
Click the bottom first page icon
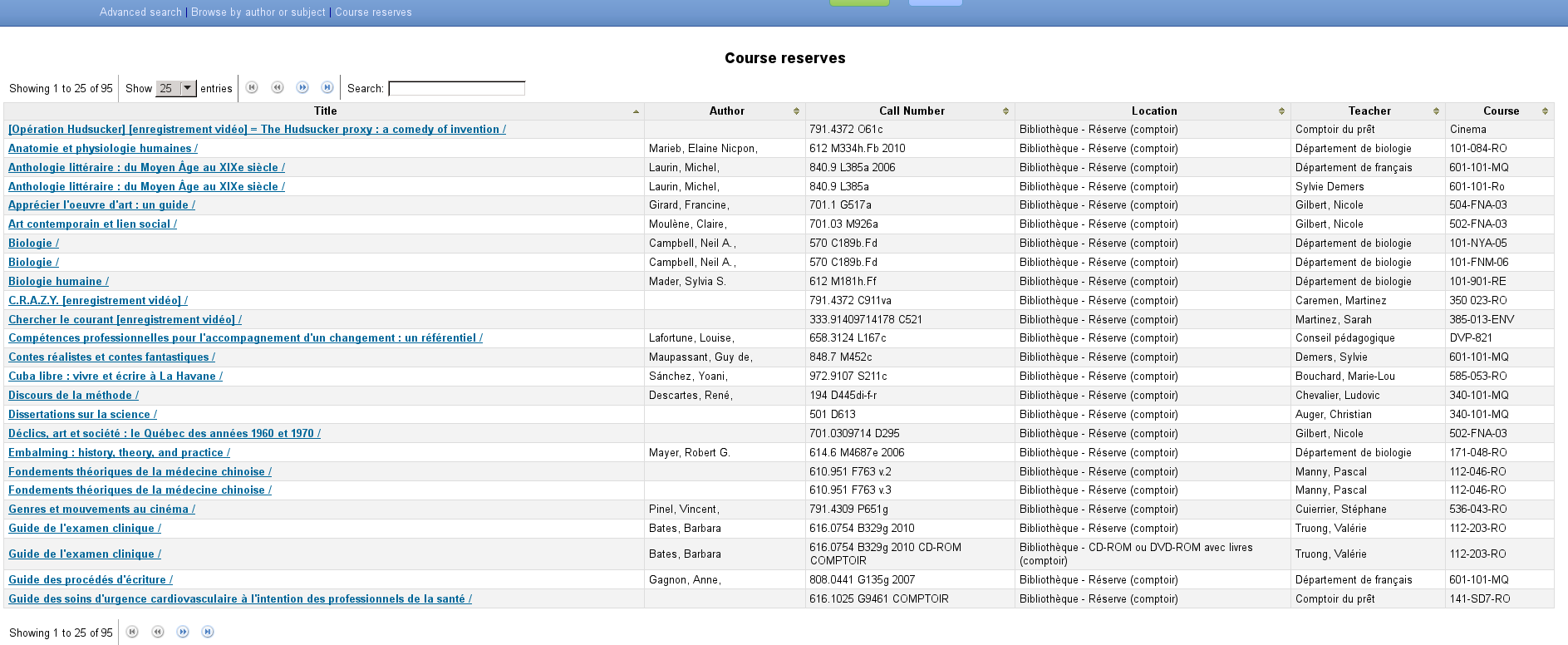[132, 632]
